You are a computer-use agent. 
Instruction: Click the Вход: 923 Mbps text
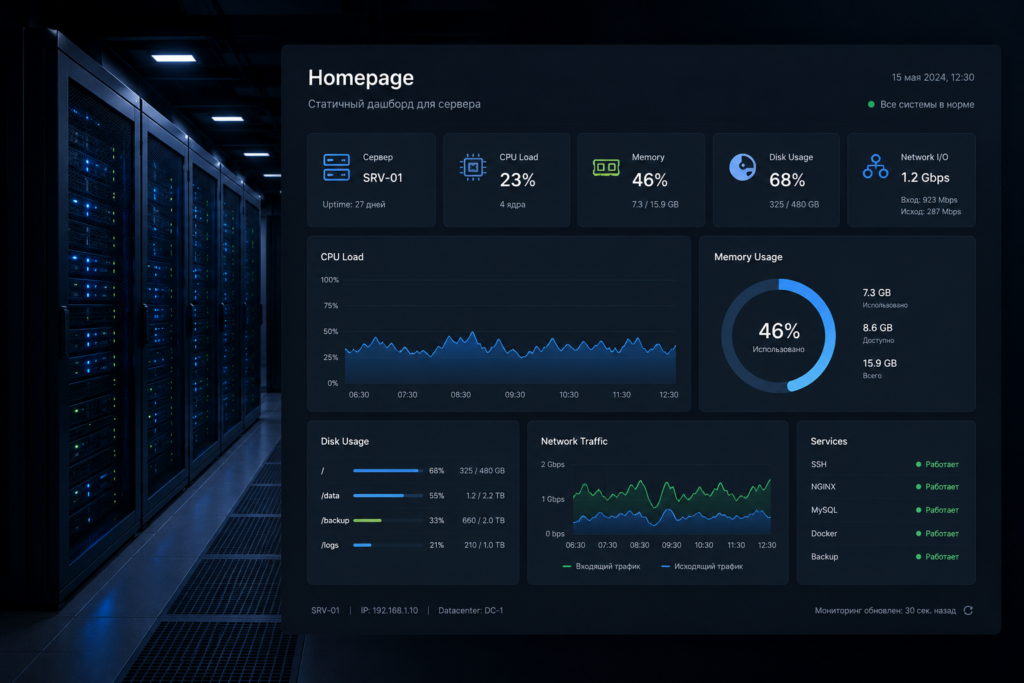point(929,200)
